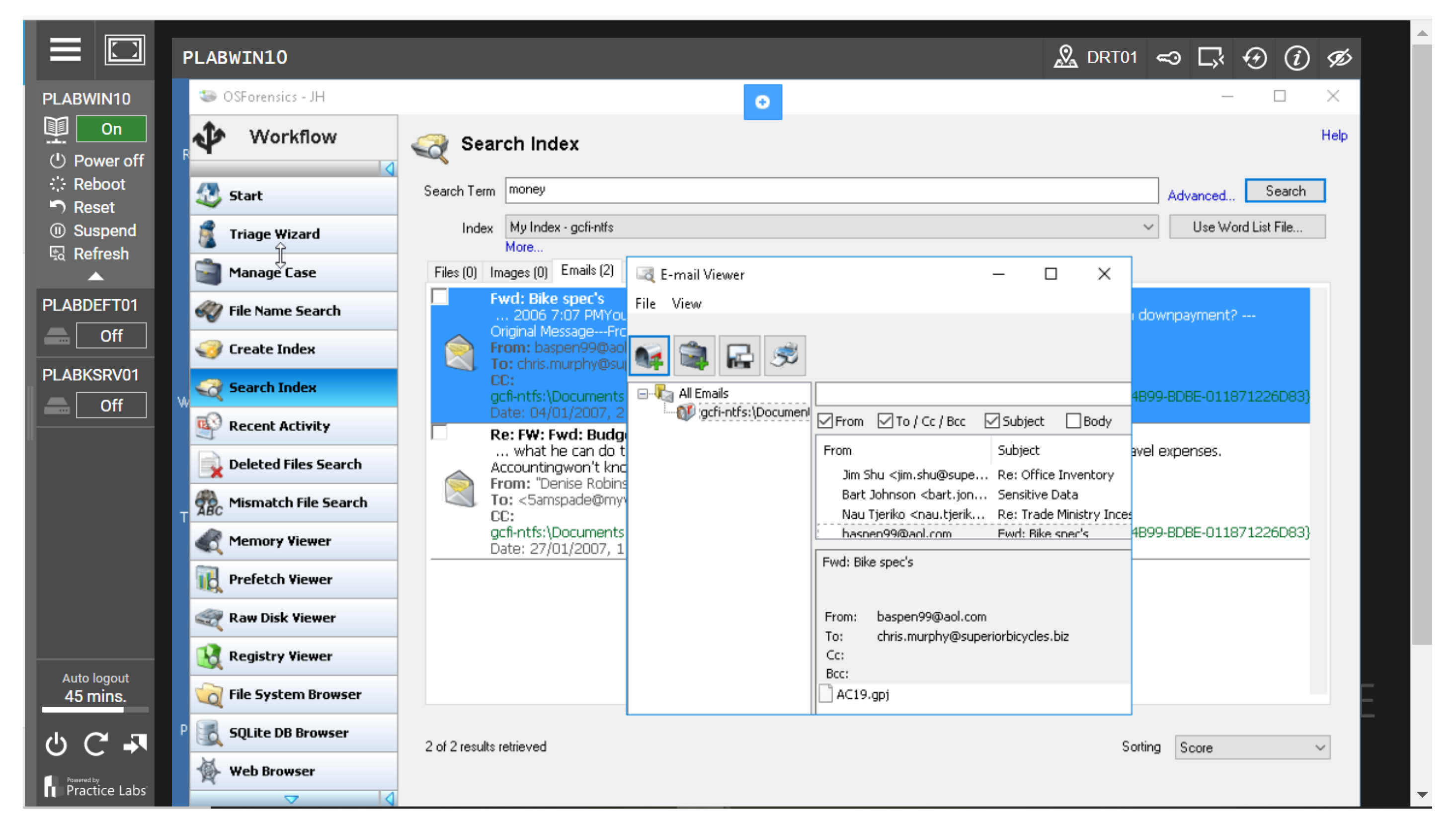Click the Auto logout time progress bar

(95, 709)
